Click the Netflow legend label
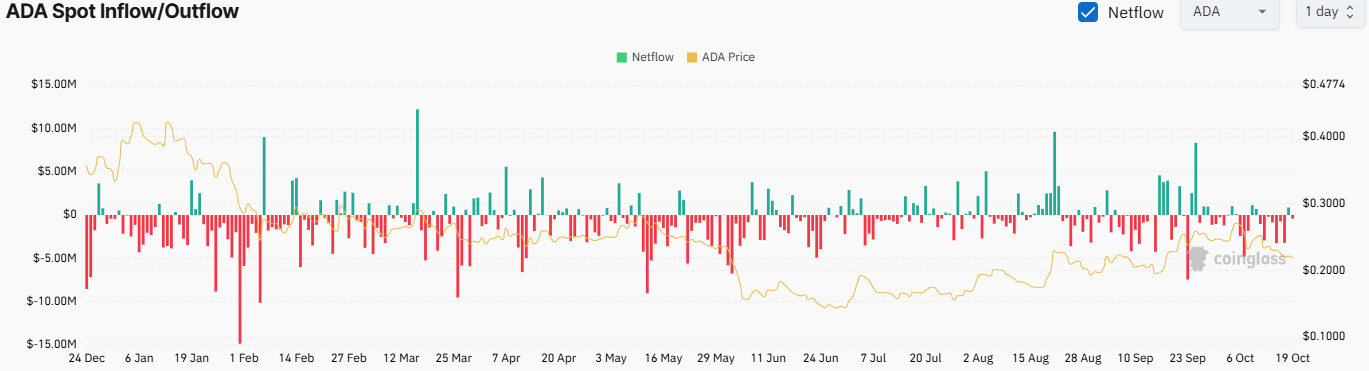The image size is (1369, 371). [653, 57]
